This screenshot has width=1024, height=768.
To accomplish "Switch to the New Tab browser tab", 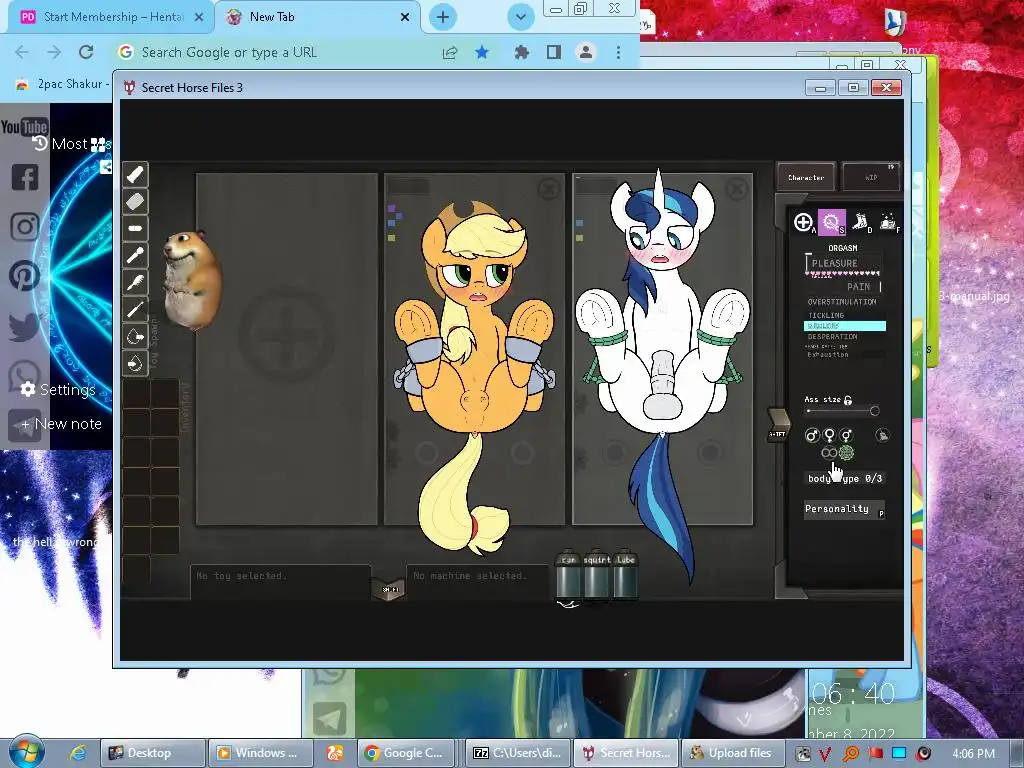I will (x=315, y=17).
